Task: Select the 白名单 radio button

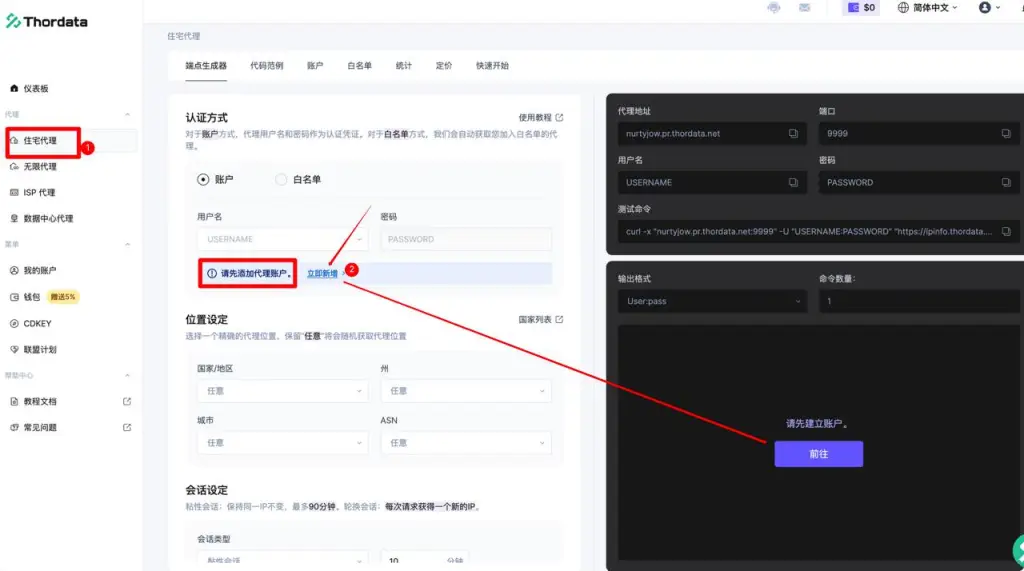Action: tap(281, 179)
